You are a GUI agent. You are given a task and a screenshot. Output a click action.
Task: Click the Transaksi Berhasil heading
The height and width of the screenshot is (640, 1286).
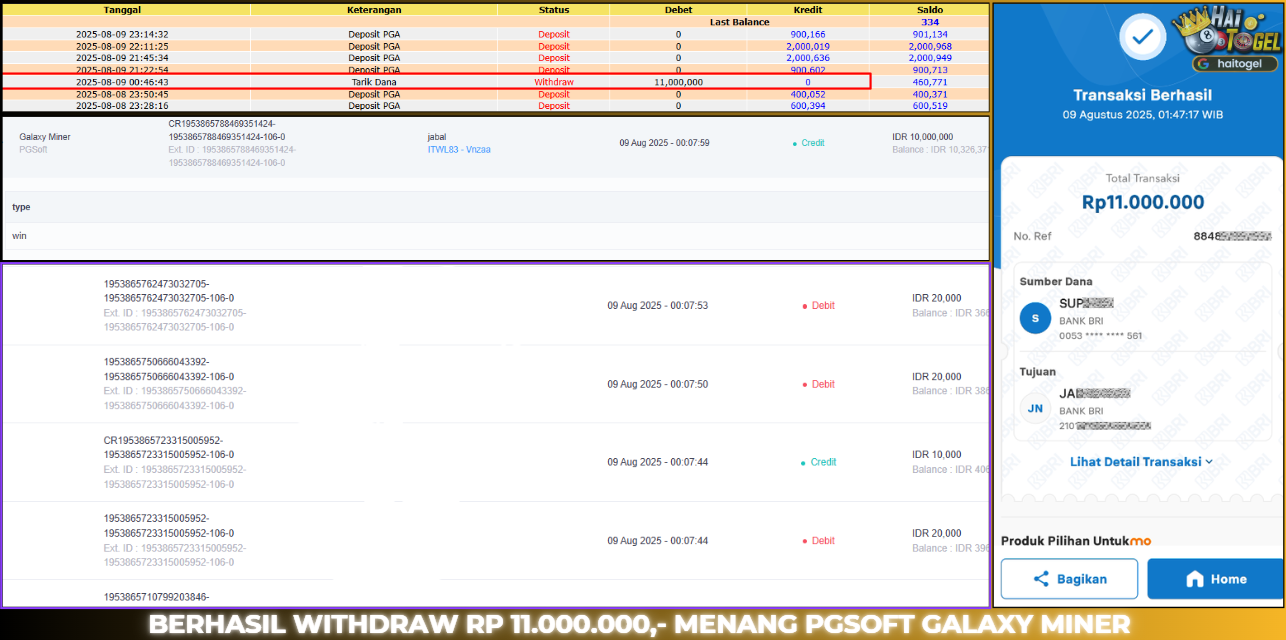point(1142,95)
